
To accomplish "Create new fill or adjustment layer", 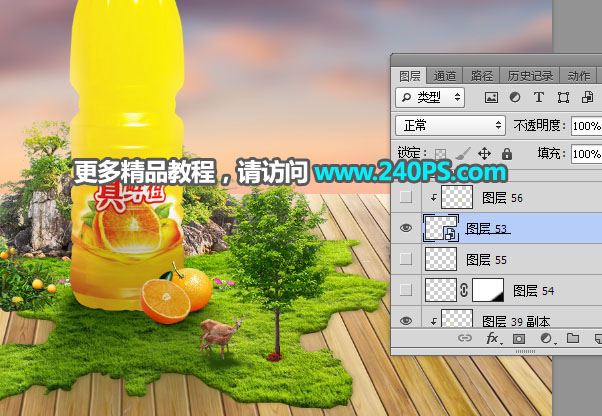I will [546, 339].
